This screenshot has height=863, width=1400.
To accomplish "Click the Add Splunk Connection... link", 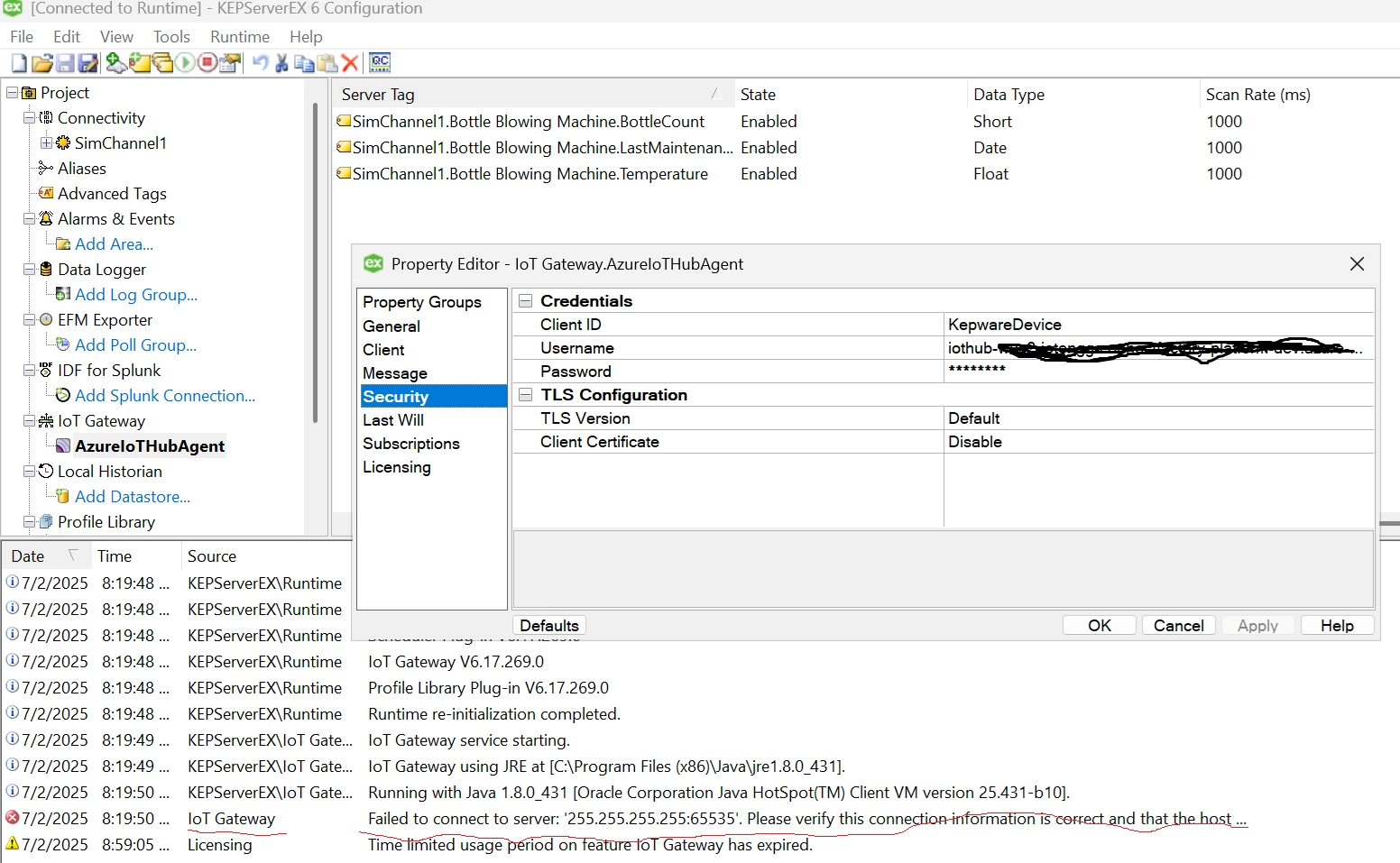I will [165, 395].
